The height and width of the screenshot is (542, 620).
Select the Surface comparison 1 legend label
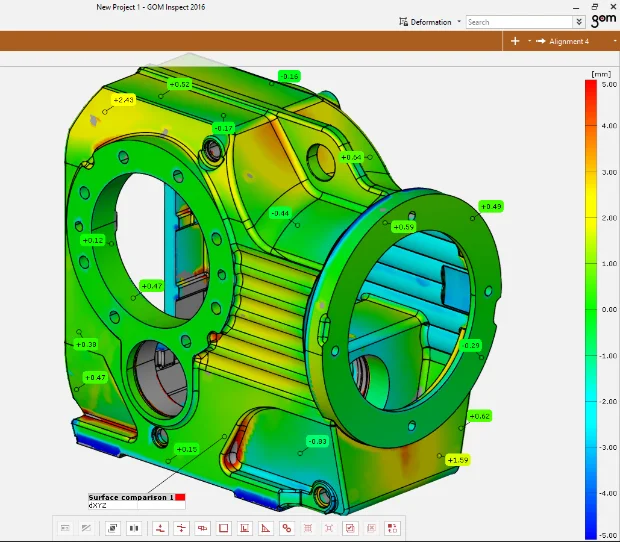[131, 497]
